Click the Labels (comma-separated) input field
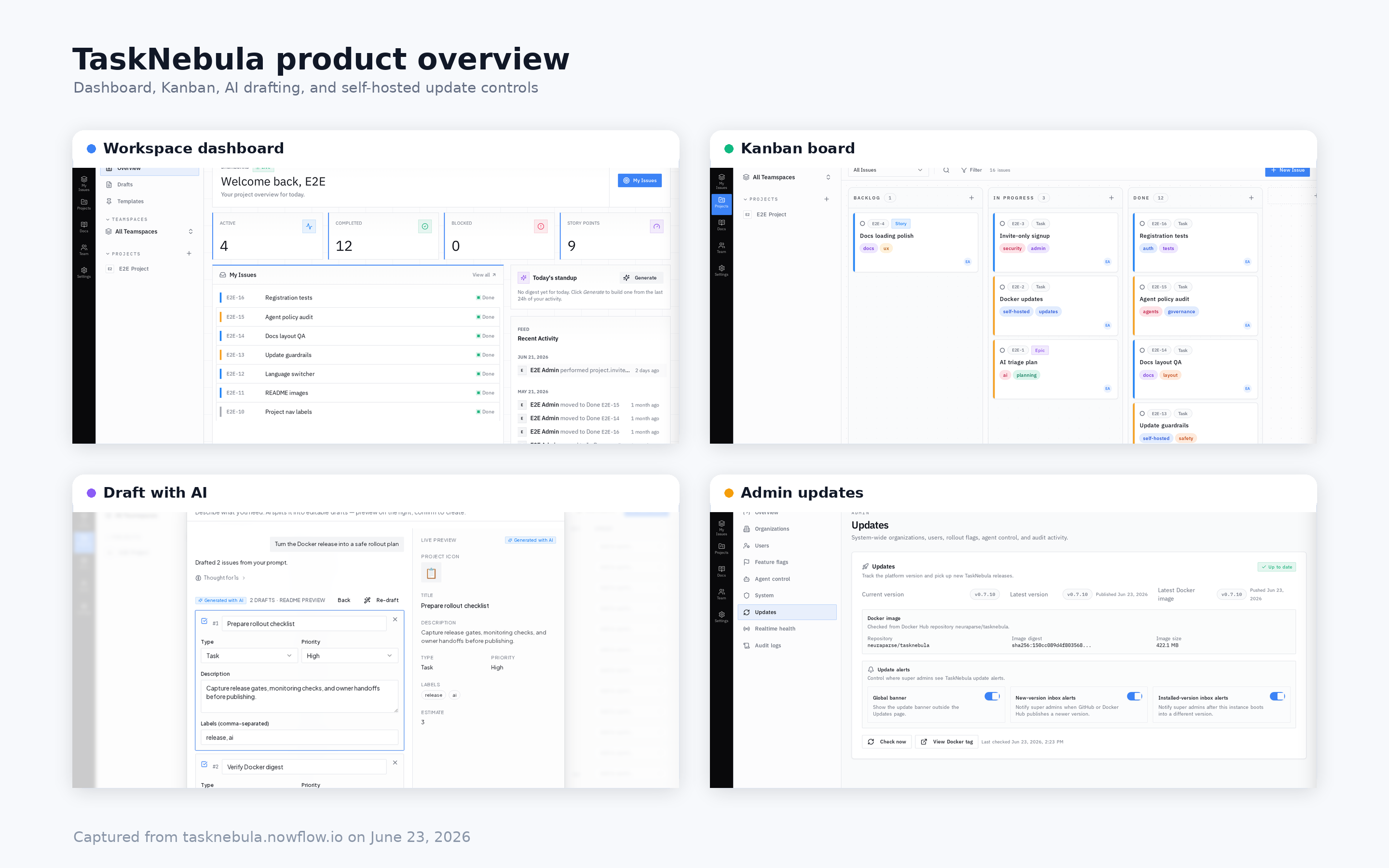1389x868 pixels. [x=299, y=738]
